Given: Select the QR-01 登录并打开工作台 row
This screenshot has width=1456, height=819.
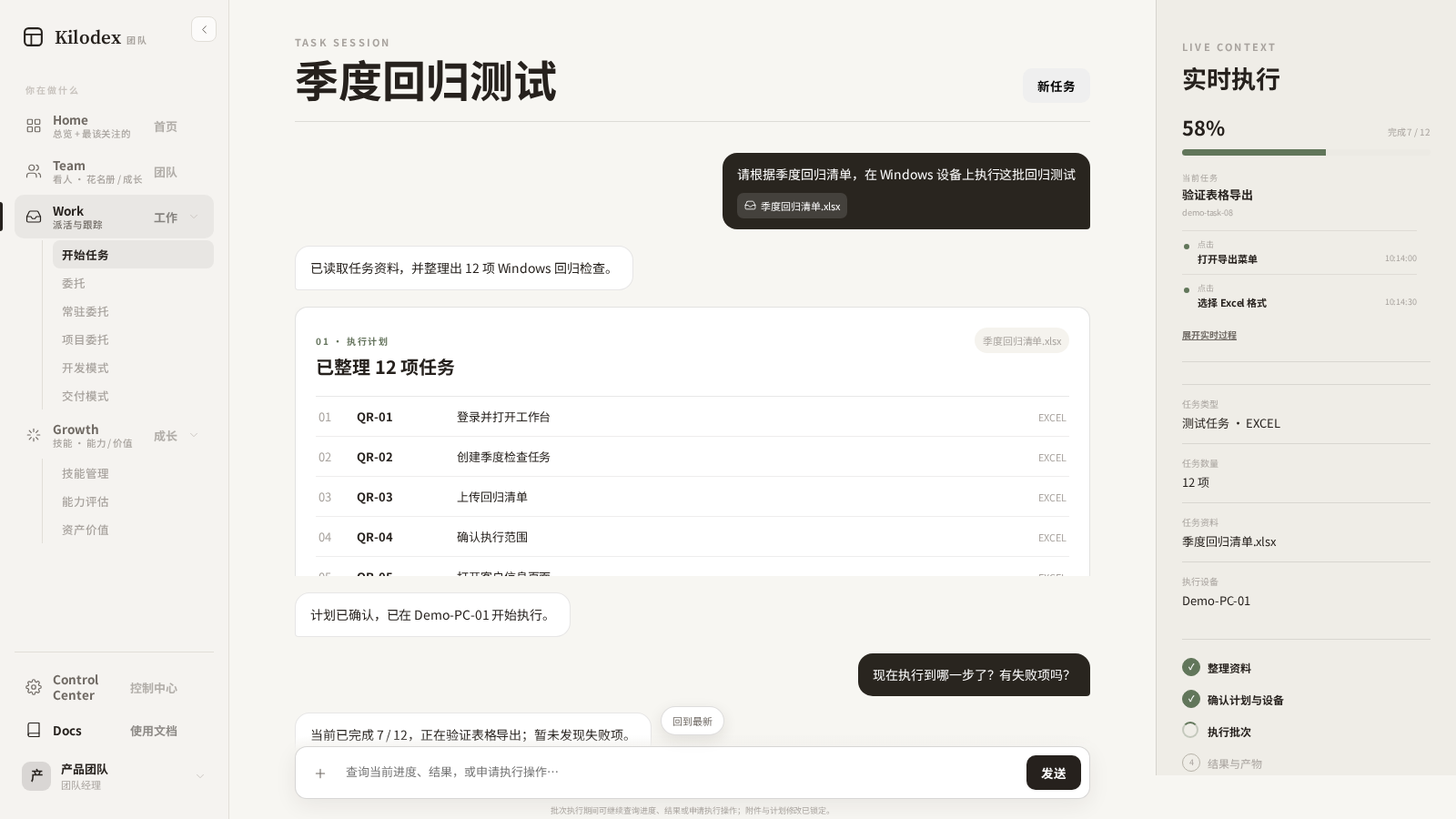Looking at the screenshot, I should pyautogui.click(x=692, y=417).
